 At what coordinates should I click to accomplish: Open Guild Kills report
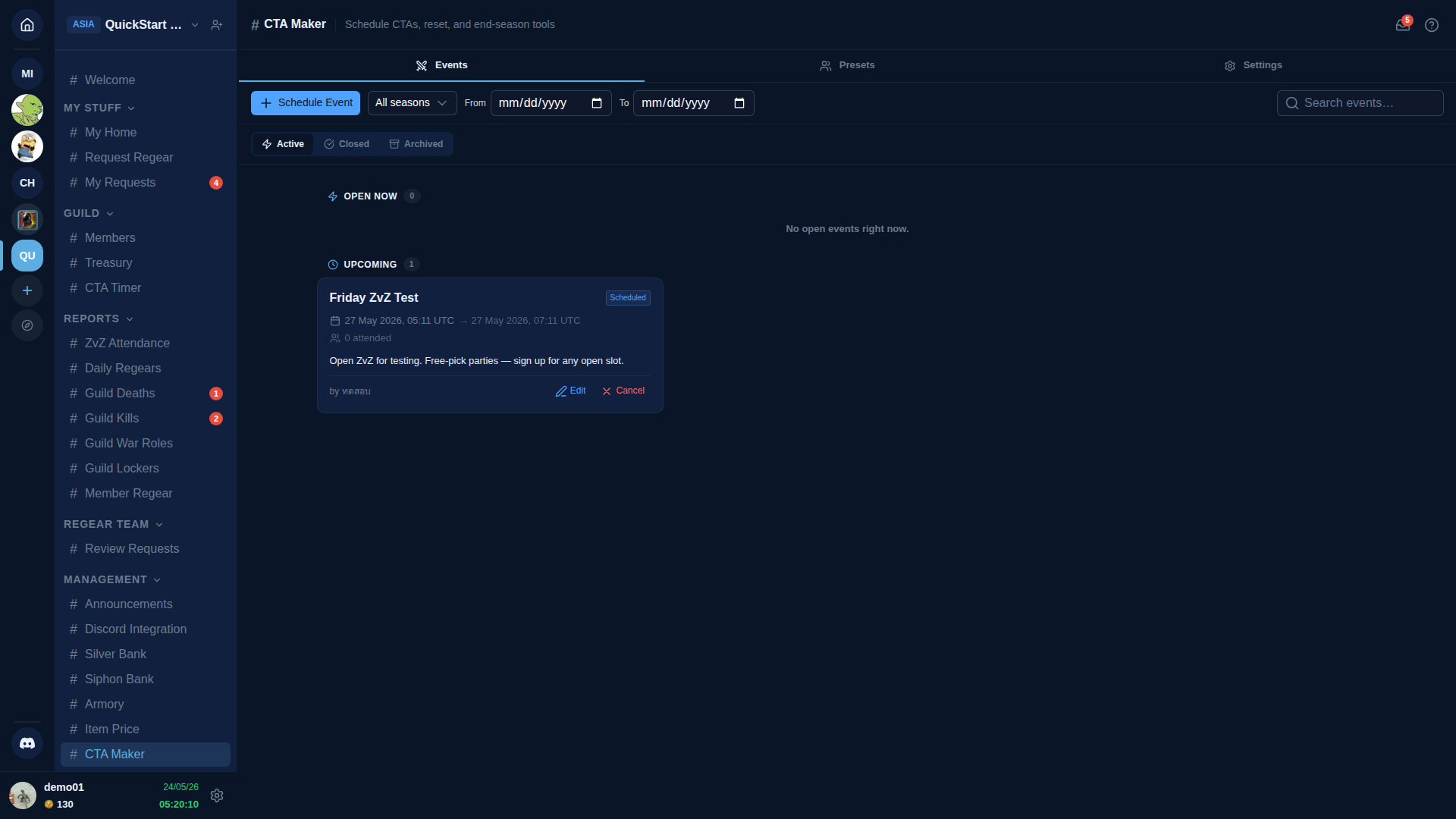coord(146,419)
